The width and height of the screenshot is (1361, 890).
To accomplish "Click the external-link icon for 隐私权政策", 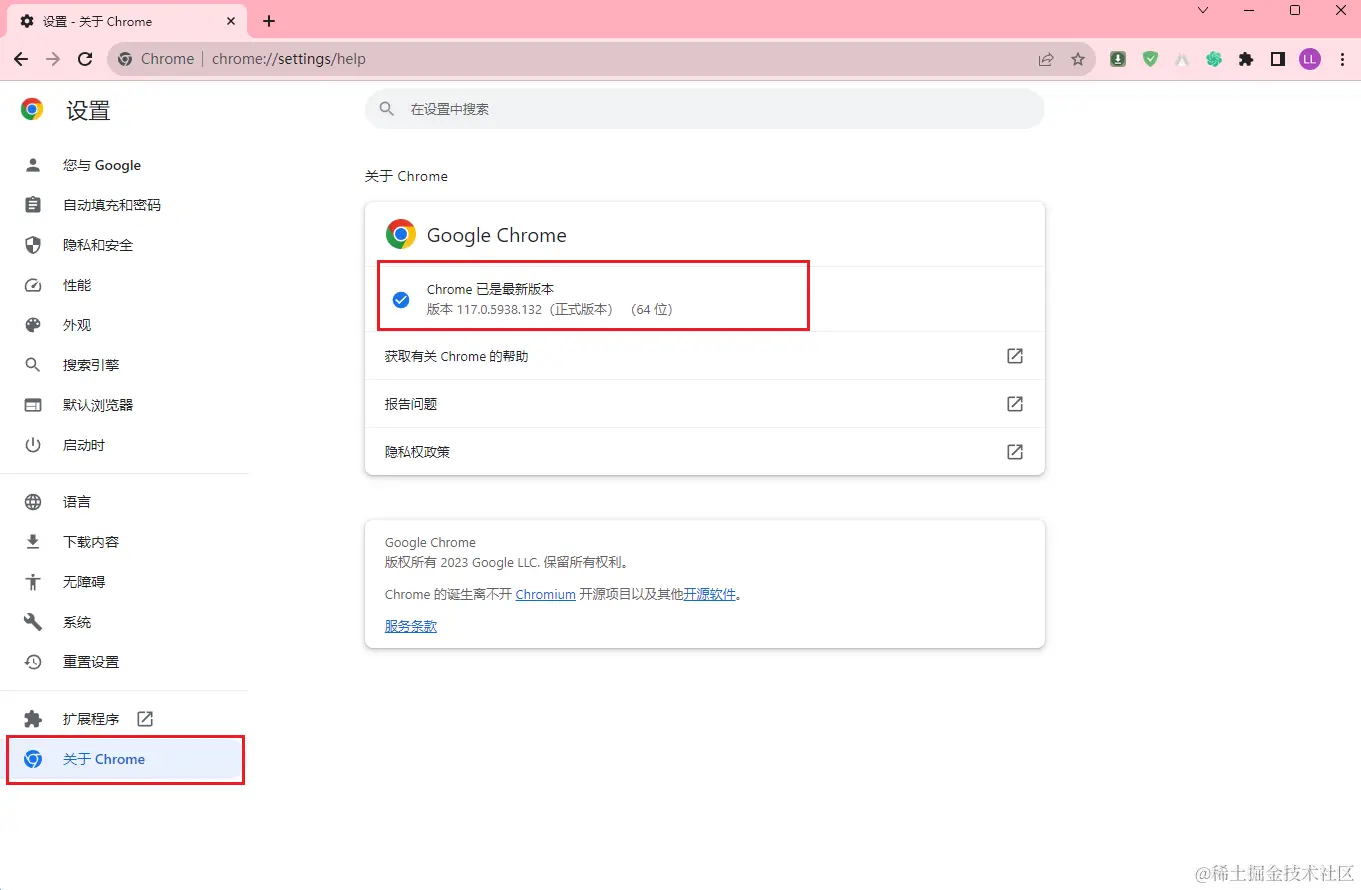I will pyautogui.click(x=1015, y=452).
